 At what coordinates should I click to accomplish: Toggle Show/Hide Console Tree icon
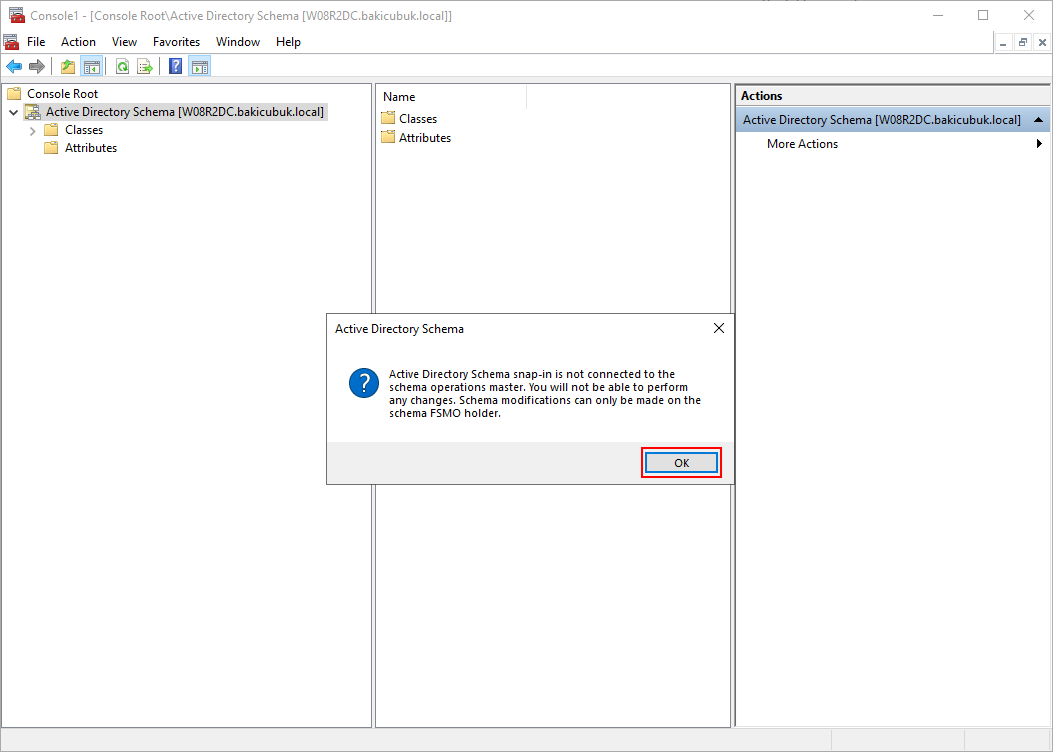pos(91,66)
